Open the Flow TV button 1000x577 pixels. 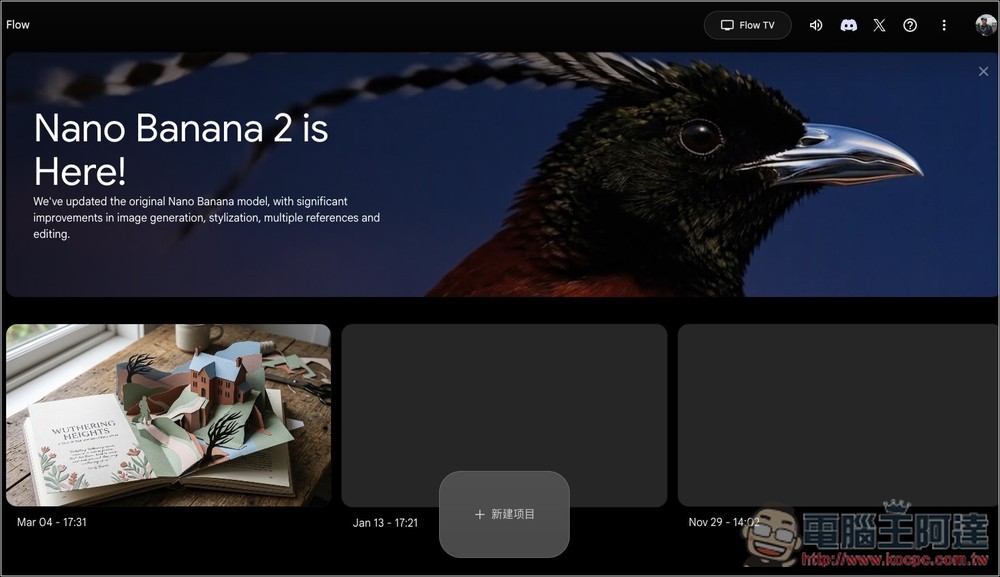747,25
